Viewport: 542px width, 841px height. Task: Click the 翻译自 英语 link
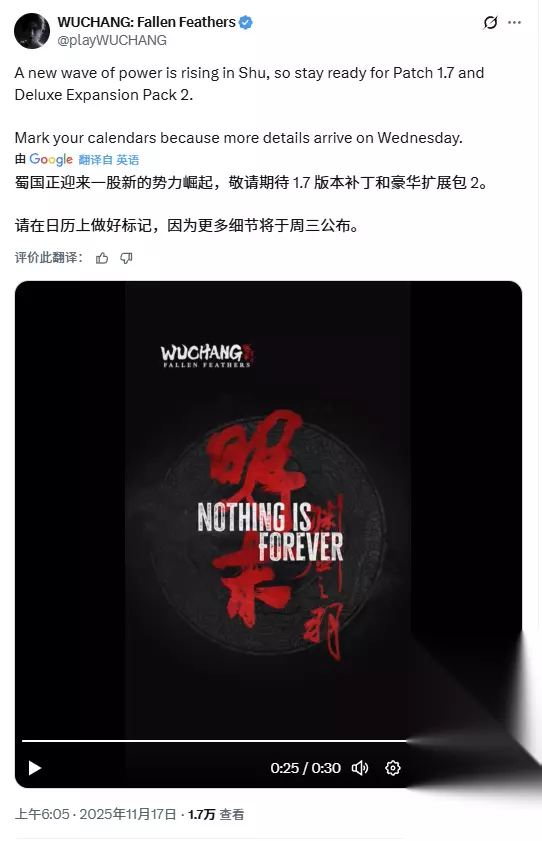[x=109, y=160]
